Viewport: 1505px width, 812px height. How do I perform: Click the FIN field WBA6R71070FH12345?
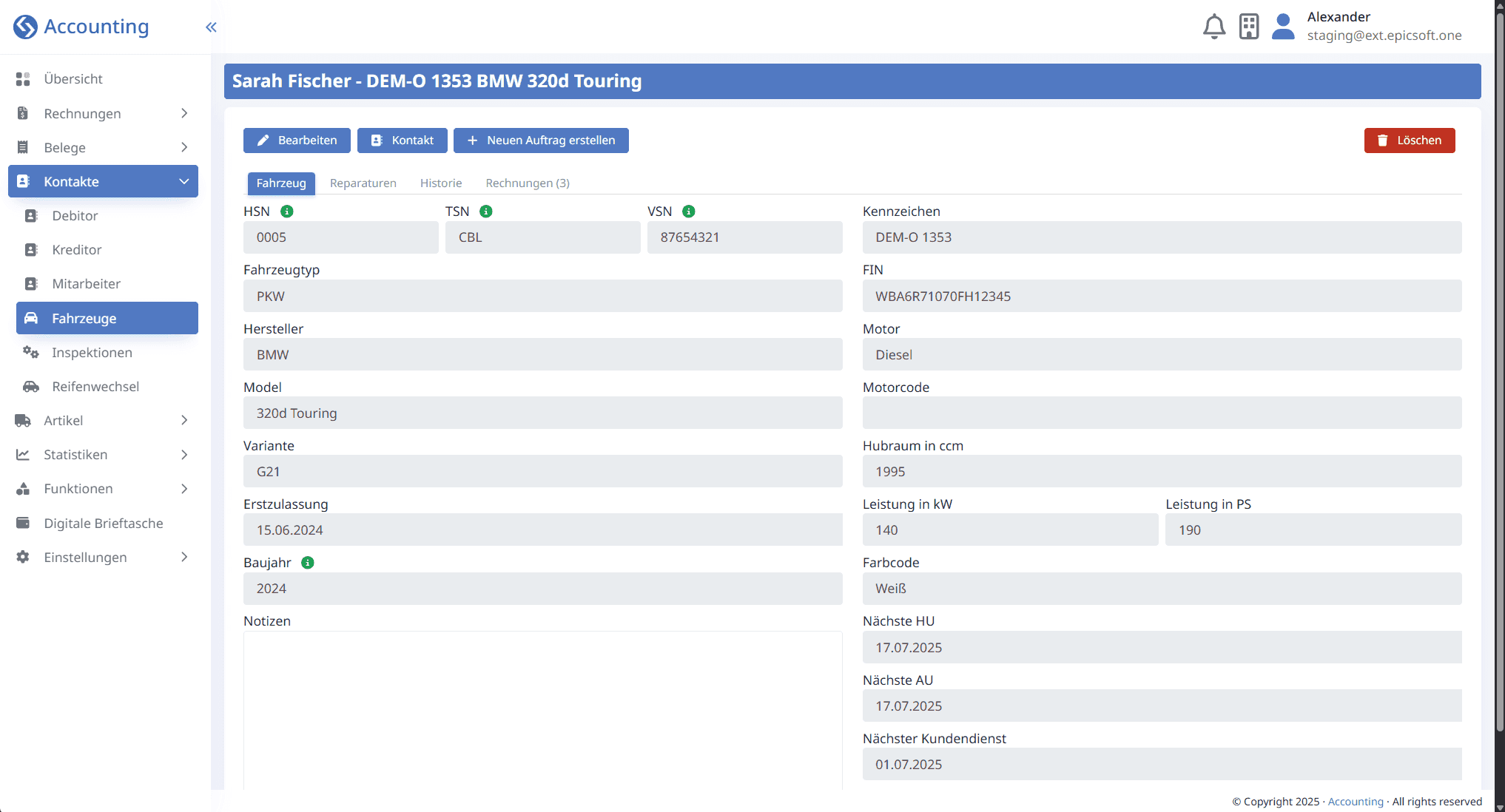pos(1162,296)
